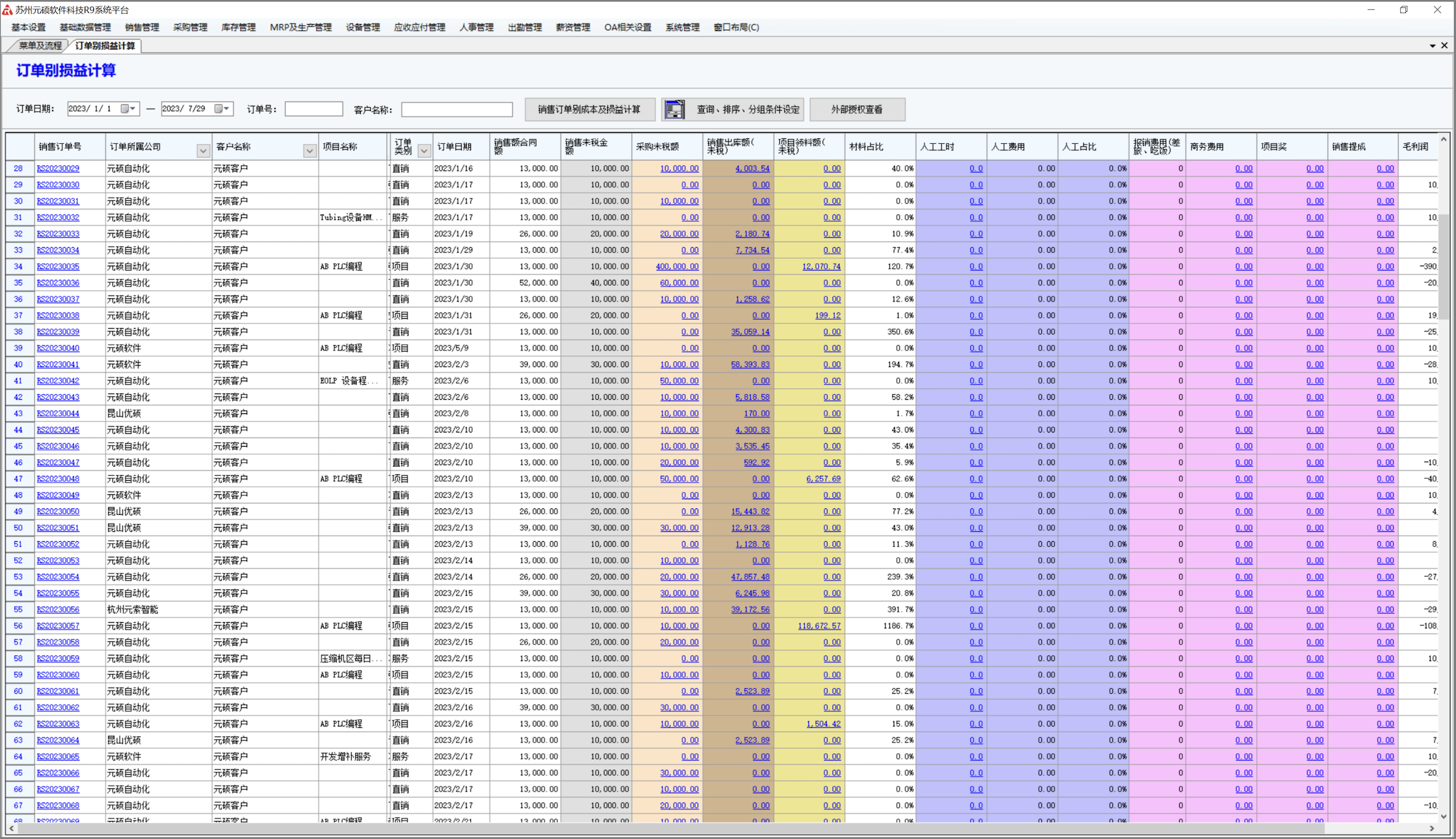Open the tab list dropdown arrow at right
Viewport: 1456px width, 839px height.
(1433, 46)
